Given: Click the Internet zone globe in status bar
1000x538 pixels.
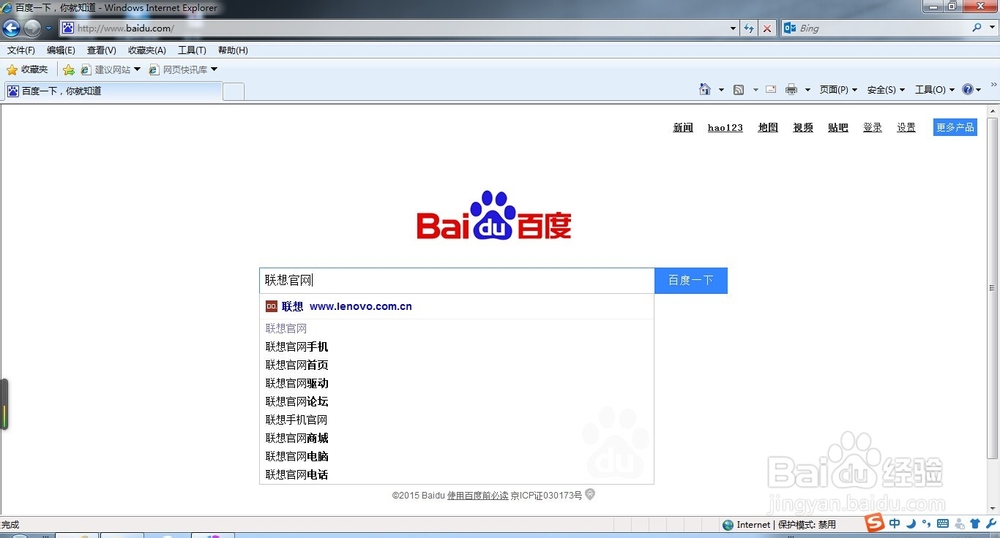Looking at the screenshot, I should tap(728, 525).
